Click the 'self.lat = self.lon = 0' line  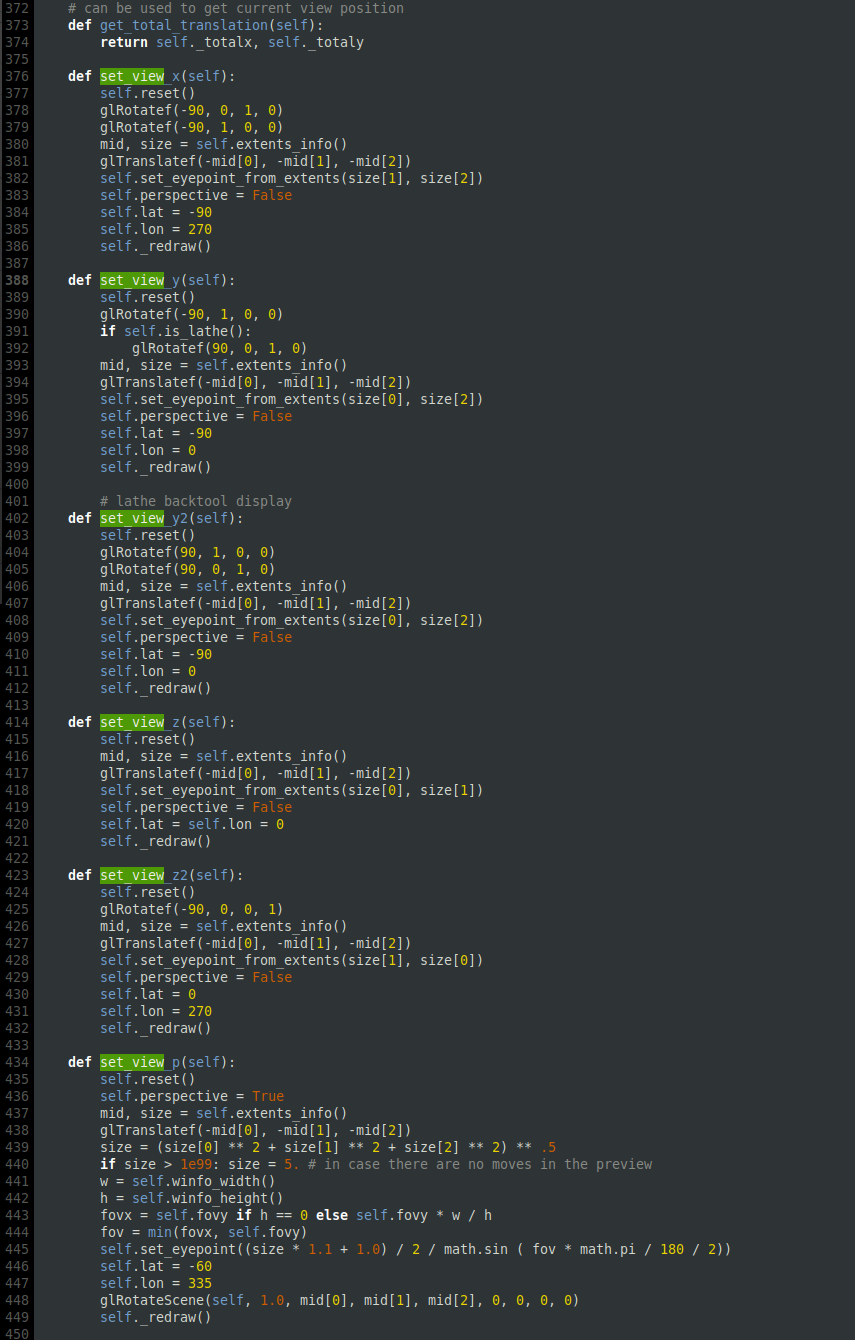pyautogui.click(x=192, y=824)
